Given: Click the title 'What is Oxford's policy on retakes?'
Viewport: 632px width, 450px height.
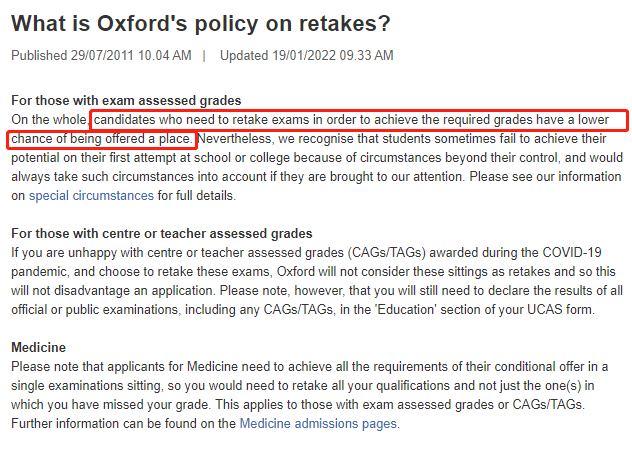Looking at the screenshot, I should (x=201, y=23).
